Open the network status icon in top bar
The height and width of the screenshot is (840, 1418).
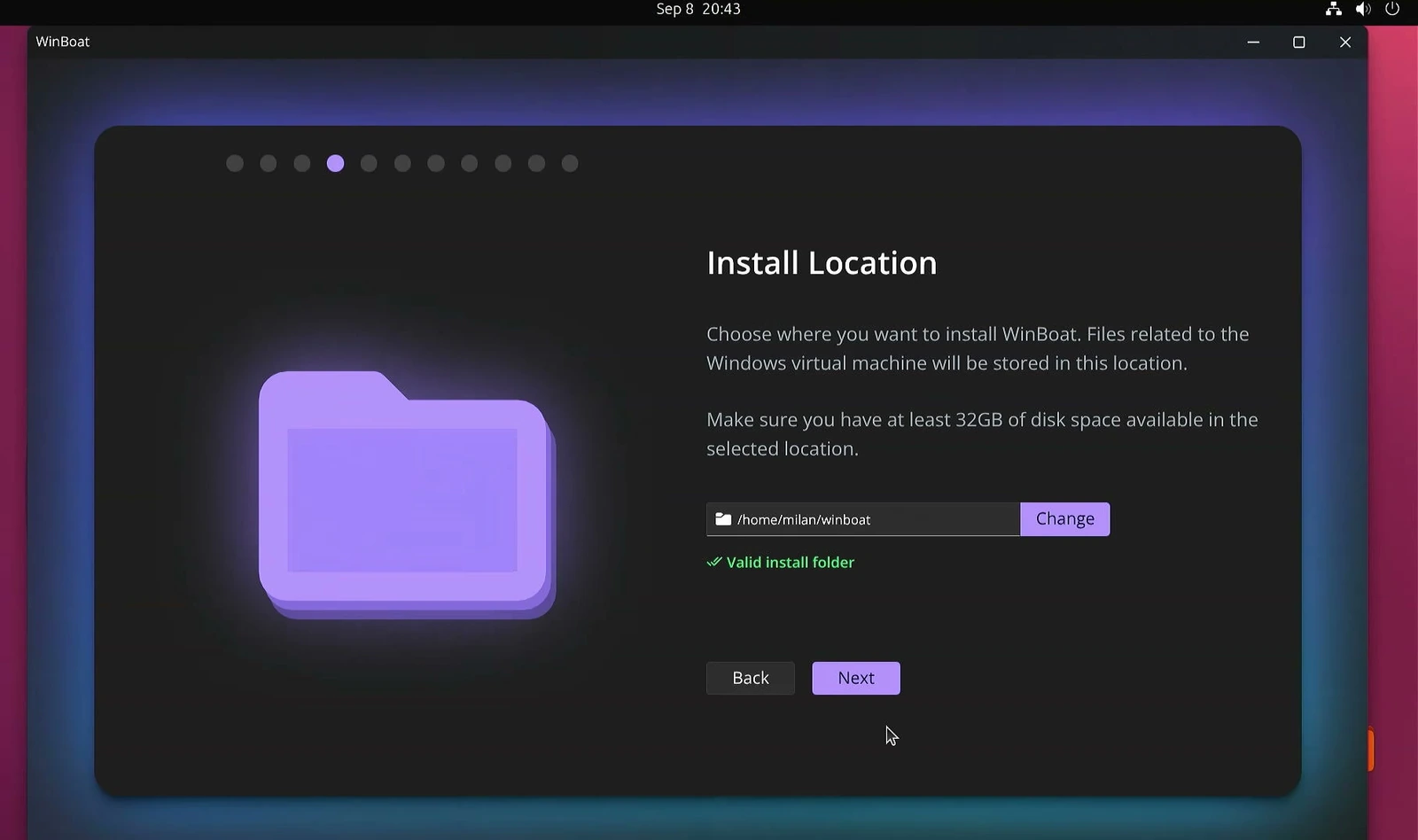click(x=1333, y=9)
